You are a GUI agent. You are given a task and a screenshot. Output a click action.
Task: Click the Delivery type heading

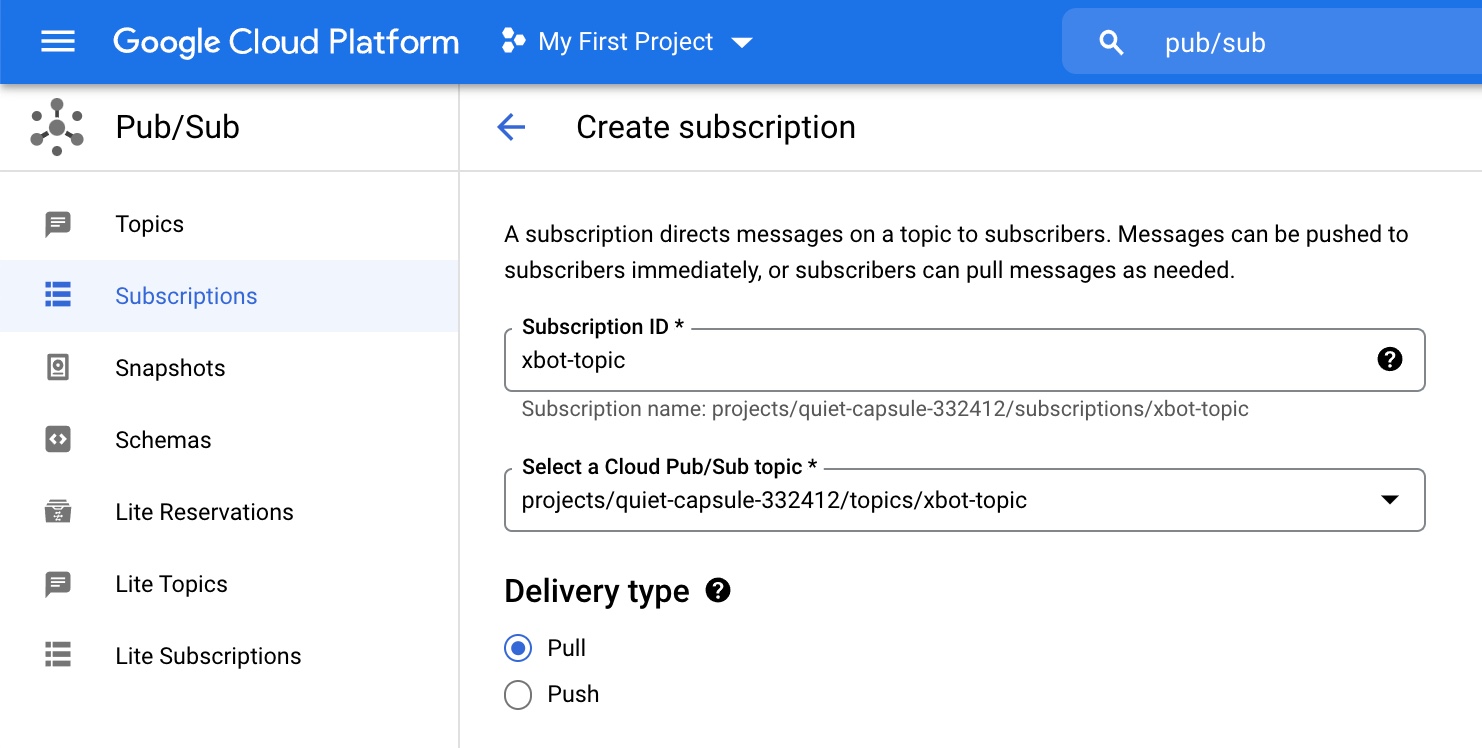coord(597,591)
